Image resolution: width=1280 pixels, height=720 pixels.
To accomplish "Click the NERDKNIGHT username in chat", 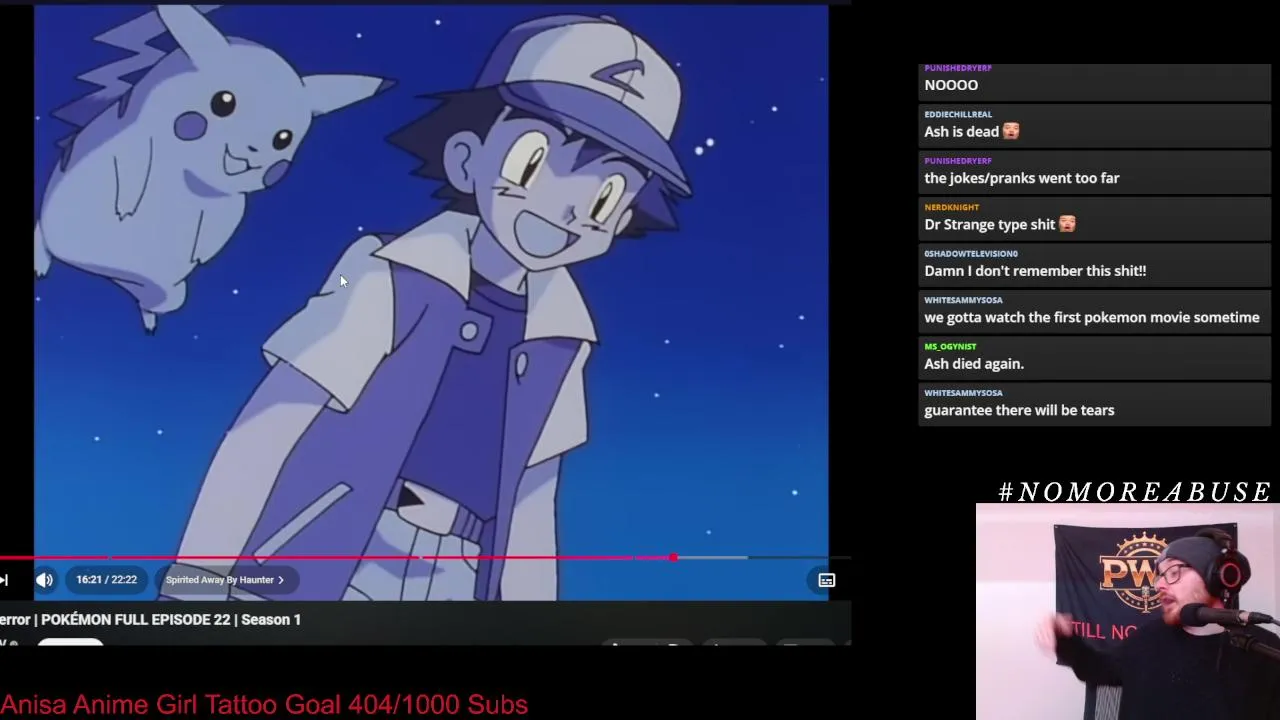I will tap(951, 207).
